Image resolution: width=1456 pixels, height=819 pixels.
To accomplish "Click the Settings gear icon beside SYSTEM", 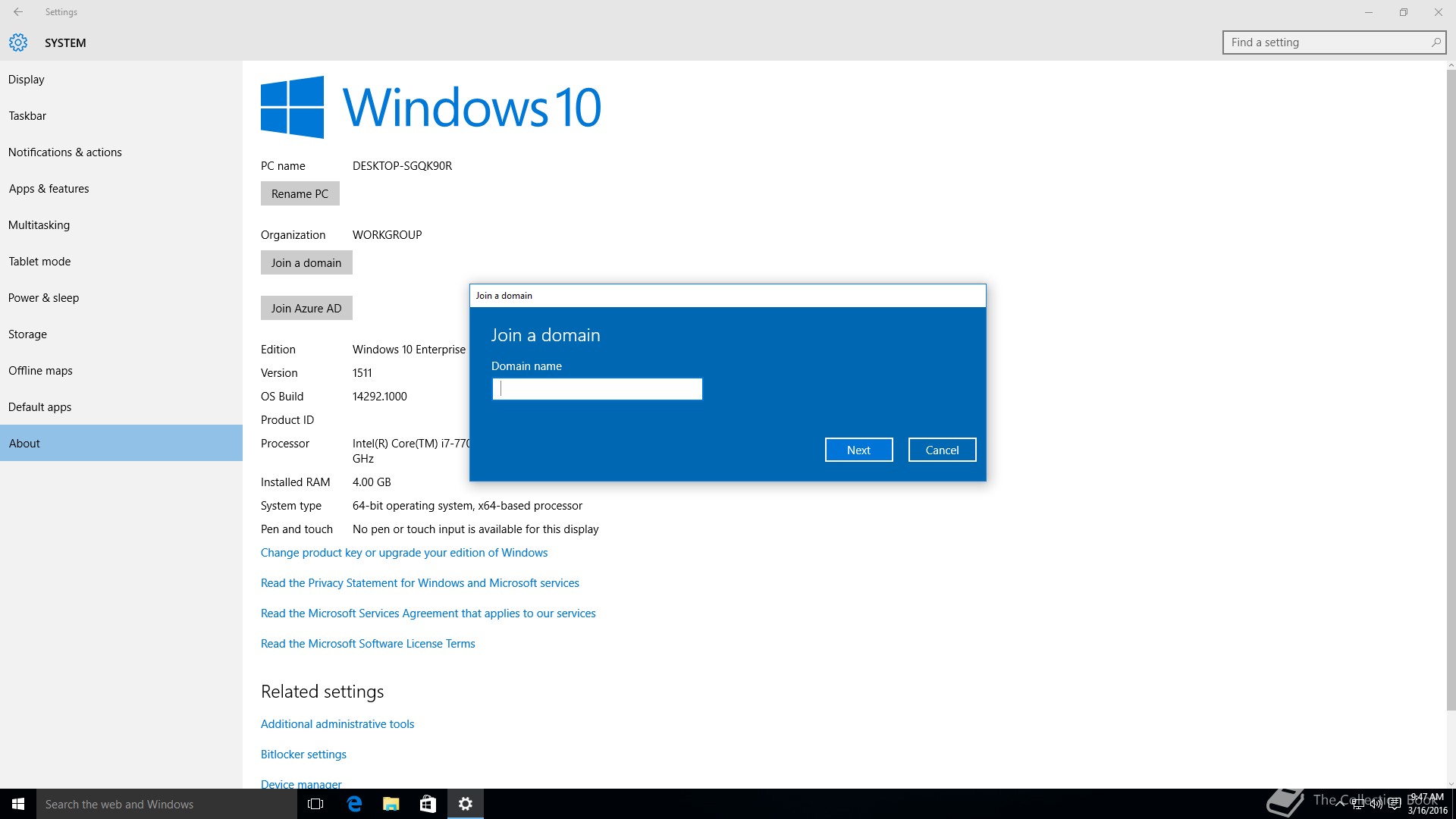I will pos(18,42).
